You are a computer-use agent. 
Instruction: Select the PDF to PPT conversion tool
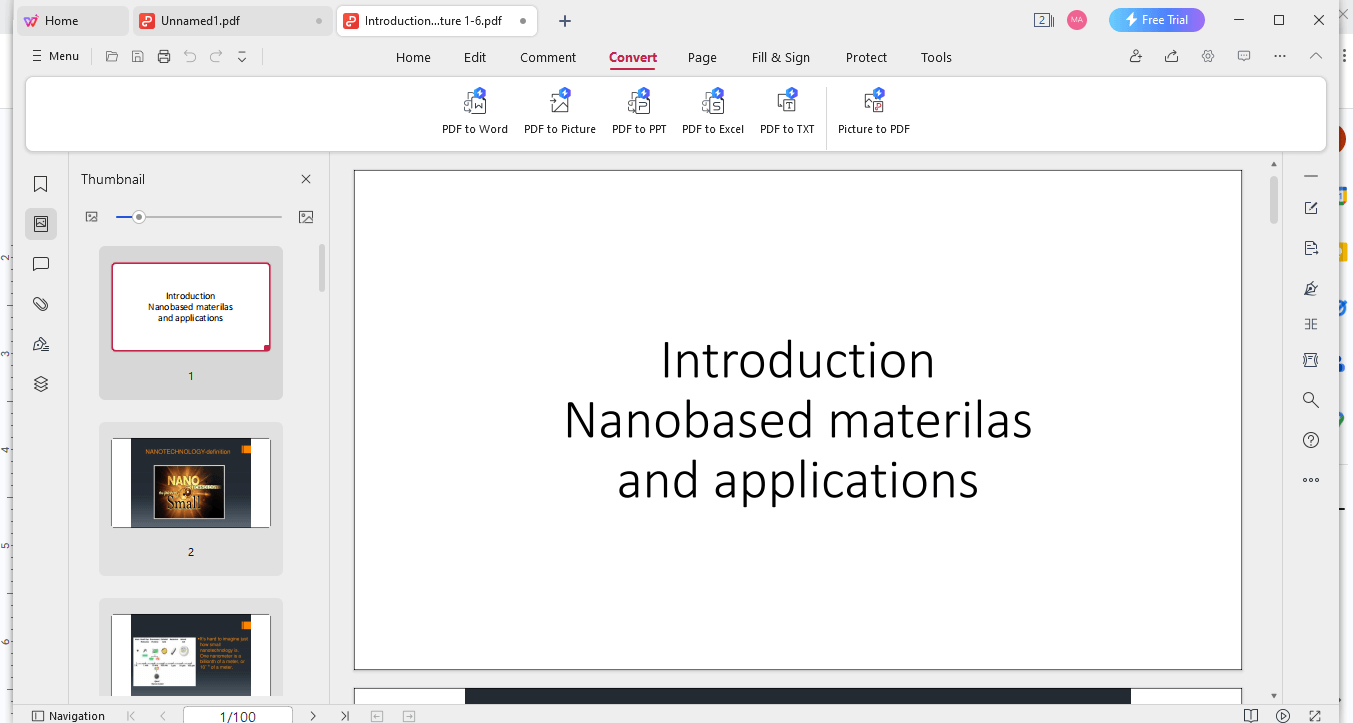point(638,110)
